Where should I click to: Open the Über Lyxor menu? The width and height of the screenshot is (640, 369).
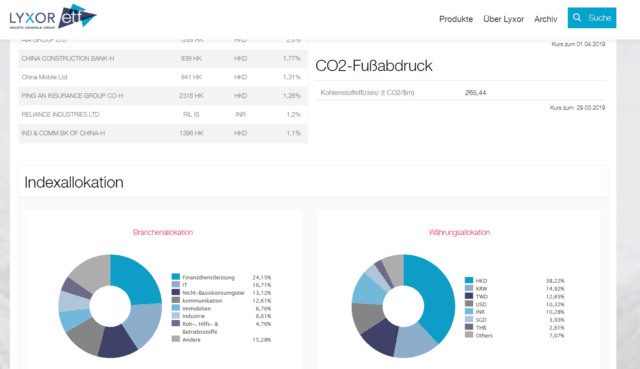503,19
